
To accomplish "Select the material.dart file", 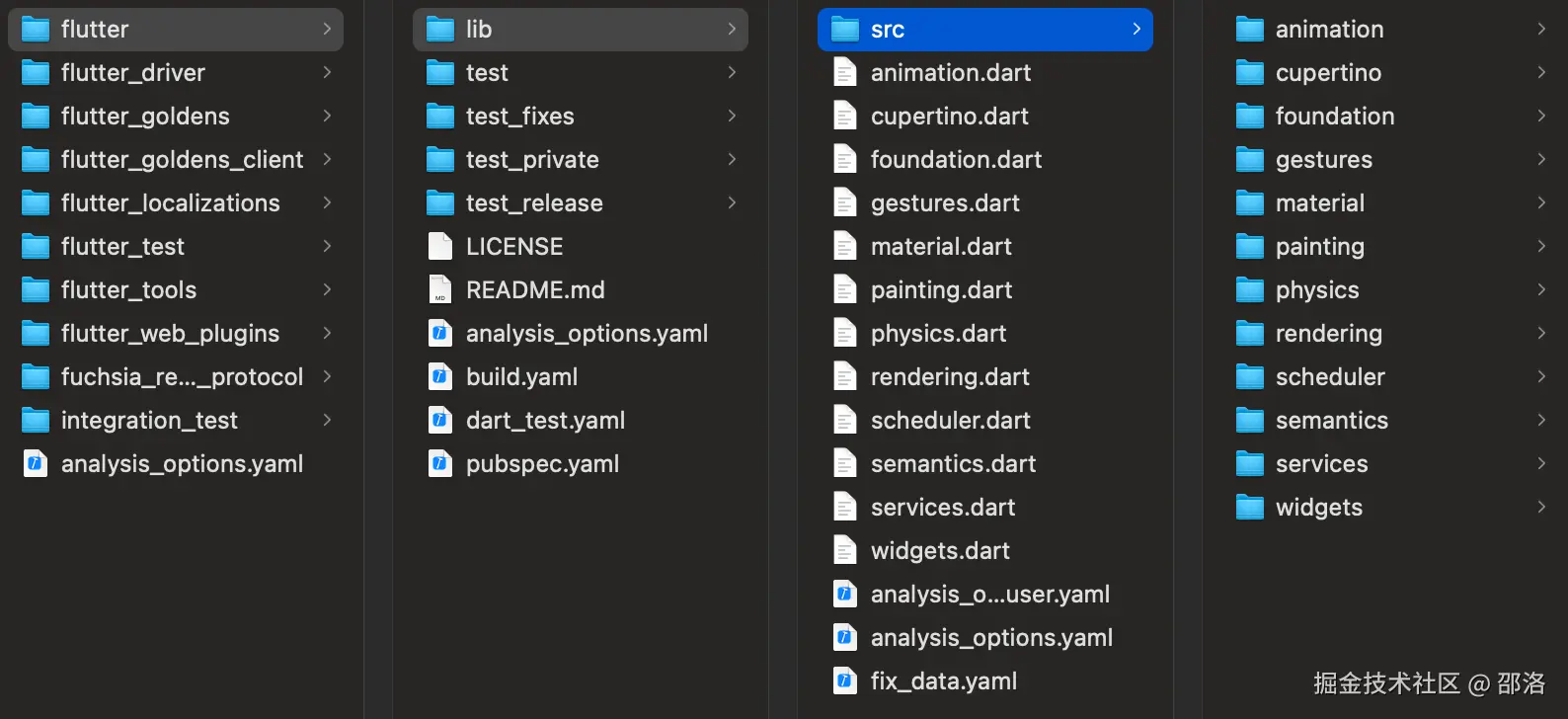I will click(x=941, y=247).
